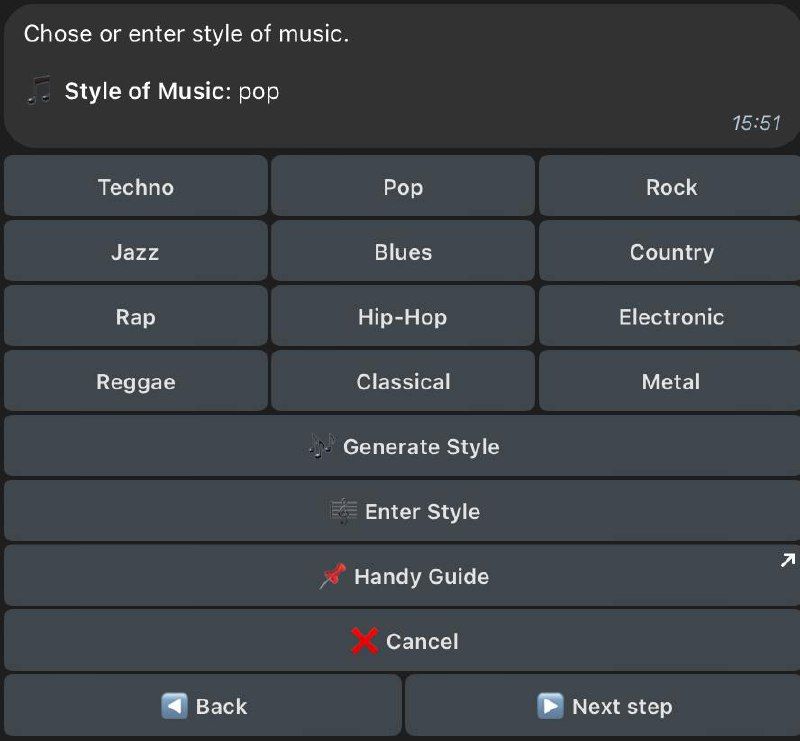Choose the Classical style button

click(x=403, y=381)
